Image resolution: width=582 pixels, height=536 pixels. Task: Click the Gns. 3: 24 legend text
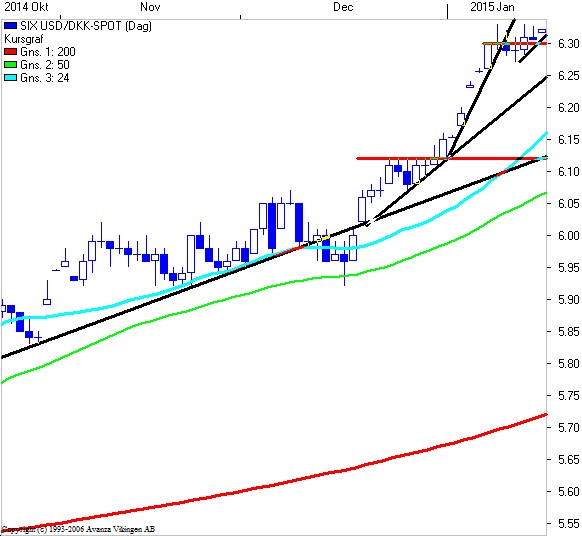pyautogui.click(x=45, y=78)
